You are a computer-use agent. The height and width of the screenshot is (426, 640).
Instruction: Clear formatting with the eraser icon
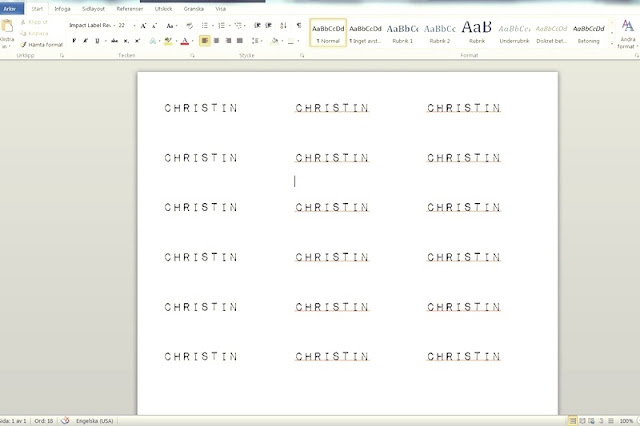pyautogui.click(x=189, y=26)
